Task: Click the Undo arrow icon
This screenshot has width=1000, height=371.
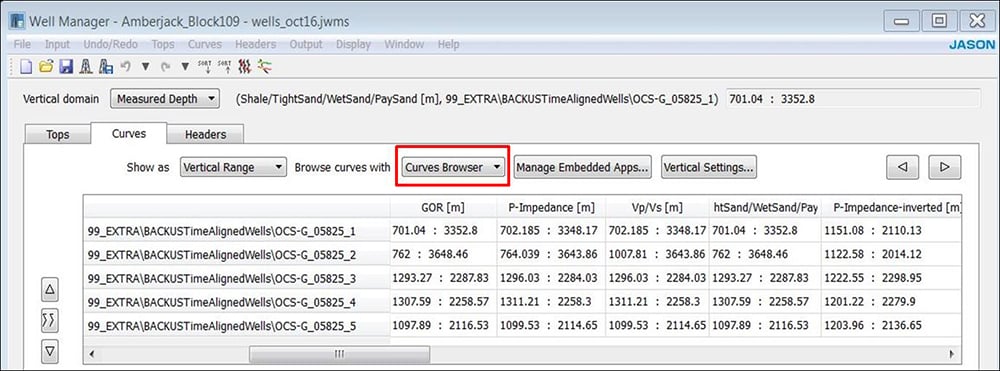Action: pos(126,66)
